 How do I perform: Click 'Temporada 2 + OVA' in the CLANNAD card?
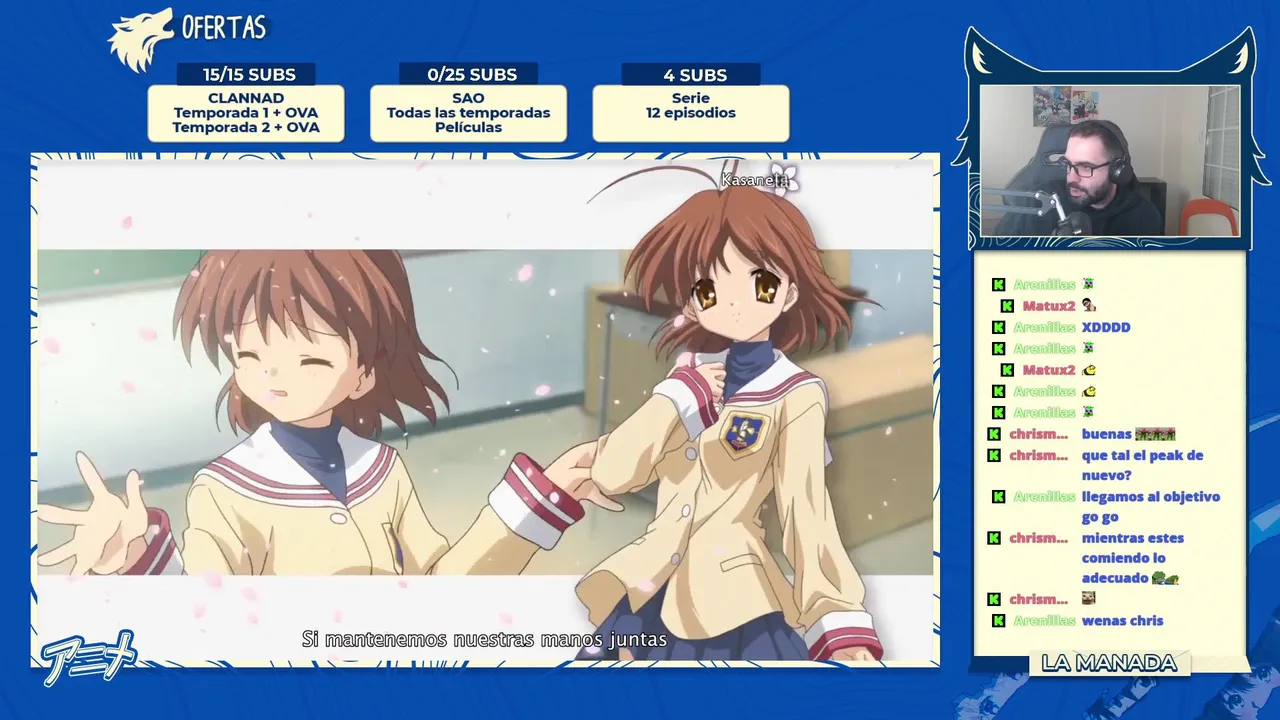coord(246,127)
